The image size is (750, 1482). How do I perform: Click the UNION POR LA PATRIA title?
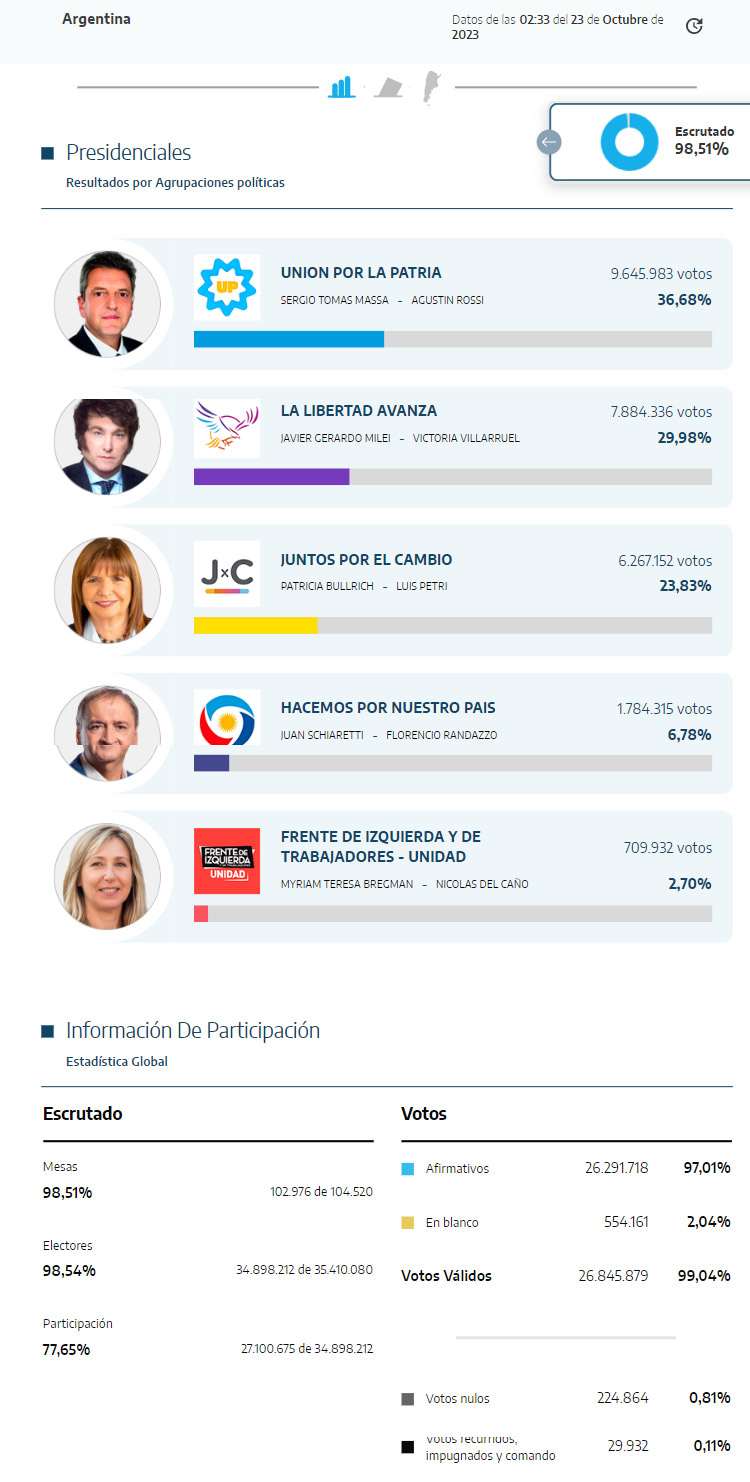click(x=361, y=273)
